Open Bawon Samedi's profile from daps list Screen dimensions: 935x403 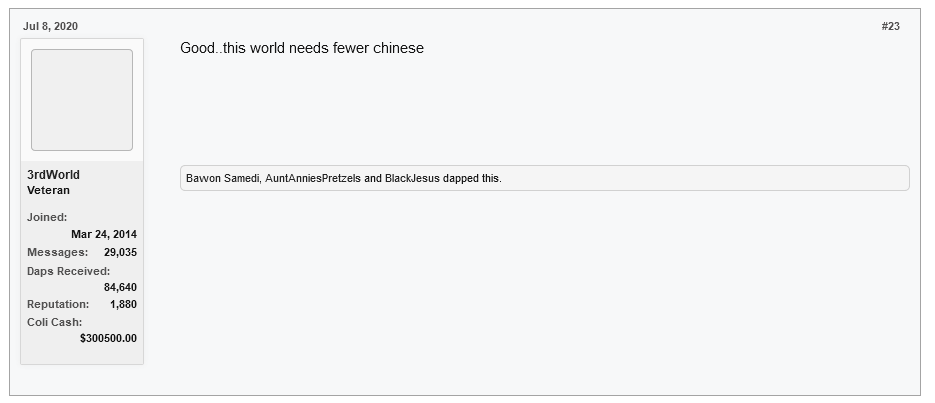[x=222, y=179]
